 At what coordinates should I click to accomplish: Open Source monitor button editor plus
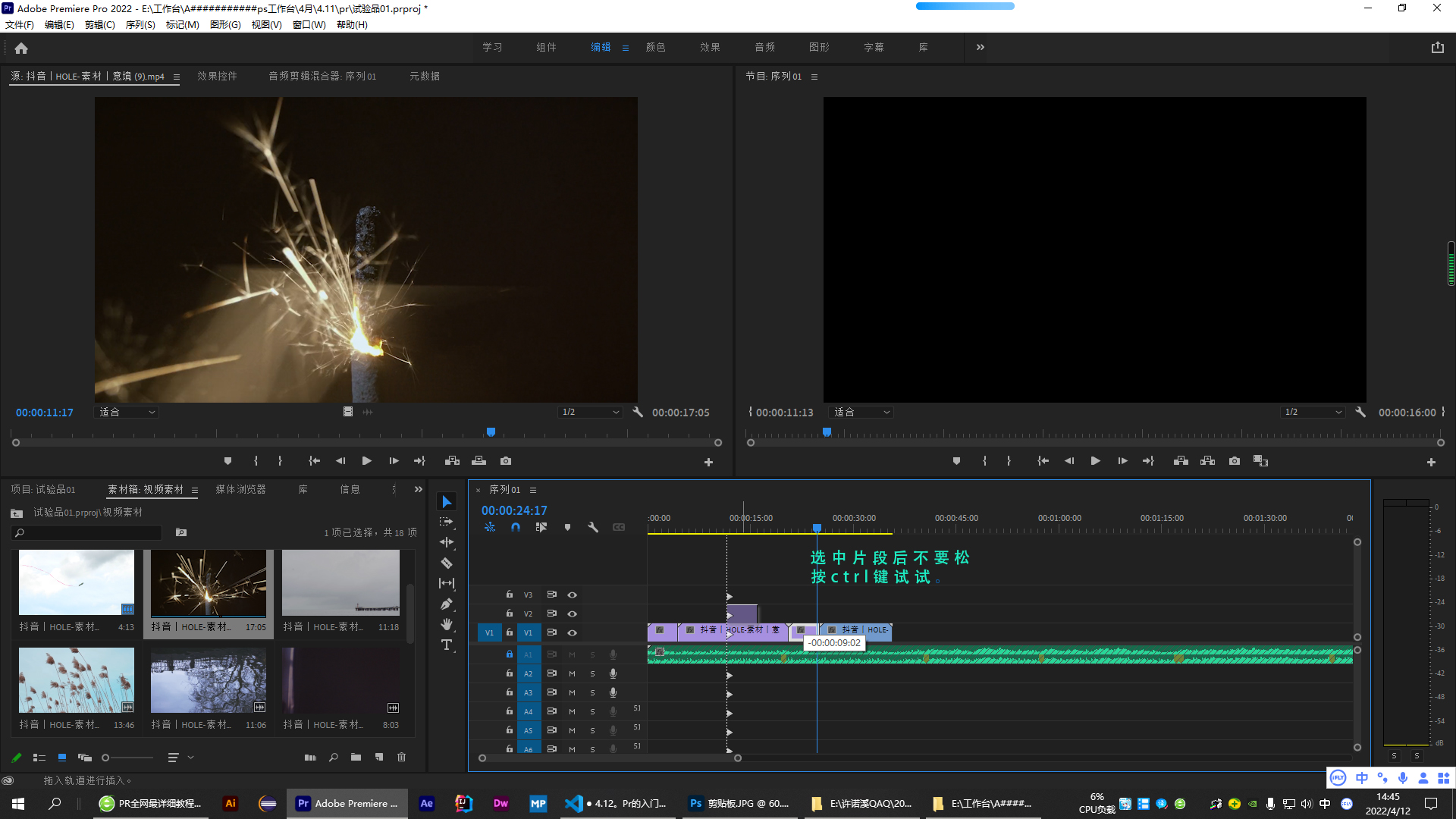pos(708,462)
